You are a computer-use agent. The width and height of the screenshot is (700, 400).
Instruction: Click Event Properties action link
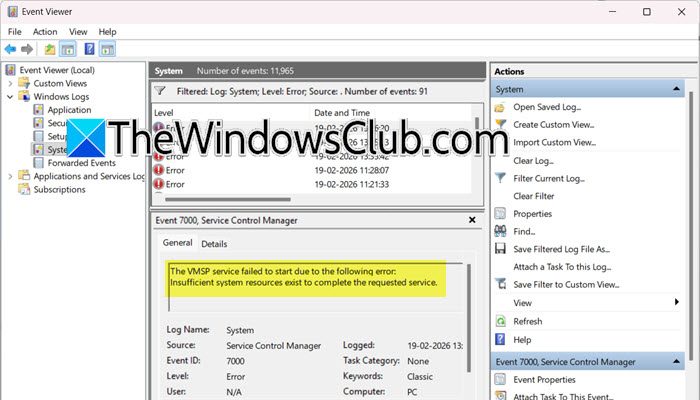[x=544, y=379]
